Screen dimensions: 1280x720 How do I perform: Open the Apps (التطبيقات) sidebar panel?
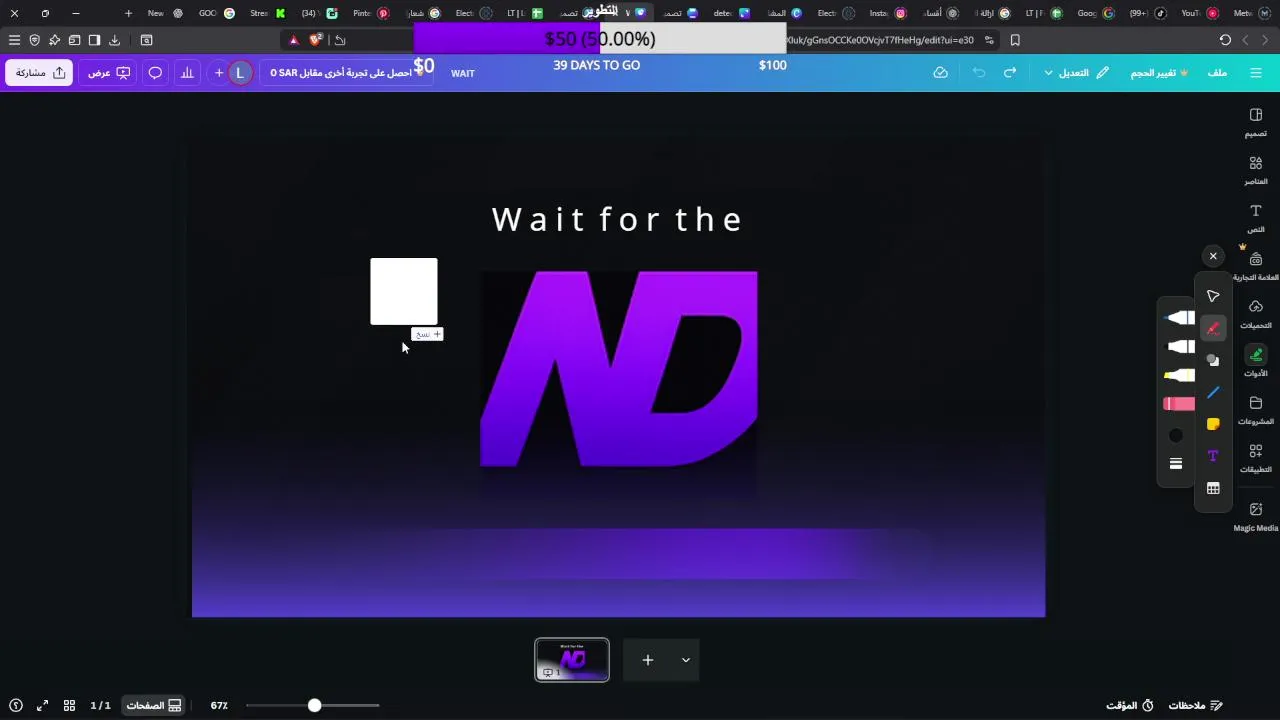1255,458
